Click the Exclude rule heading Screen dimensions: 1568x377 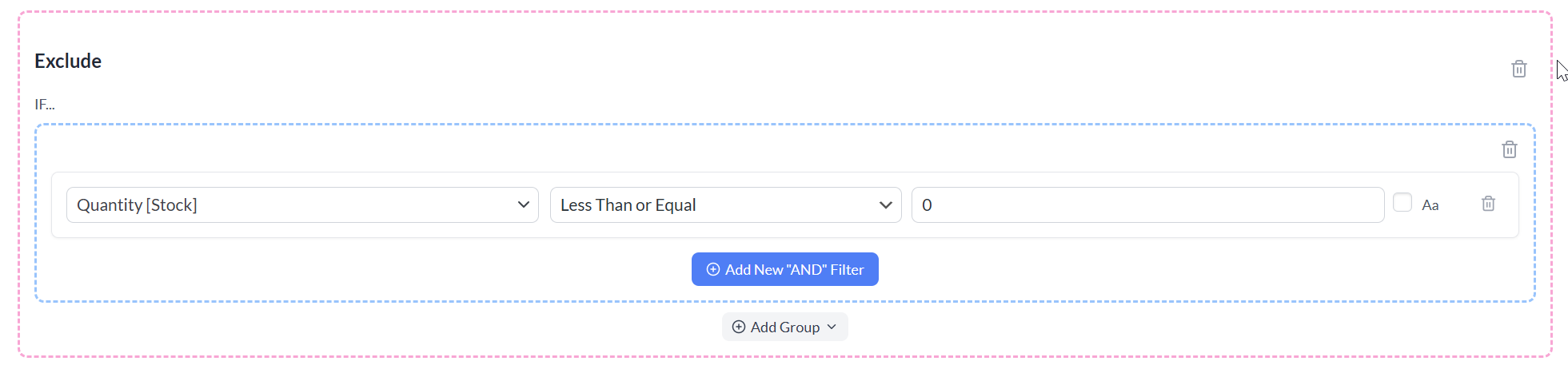[68, 61]
